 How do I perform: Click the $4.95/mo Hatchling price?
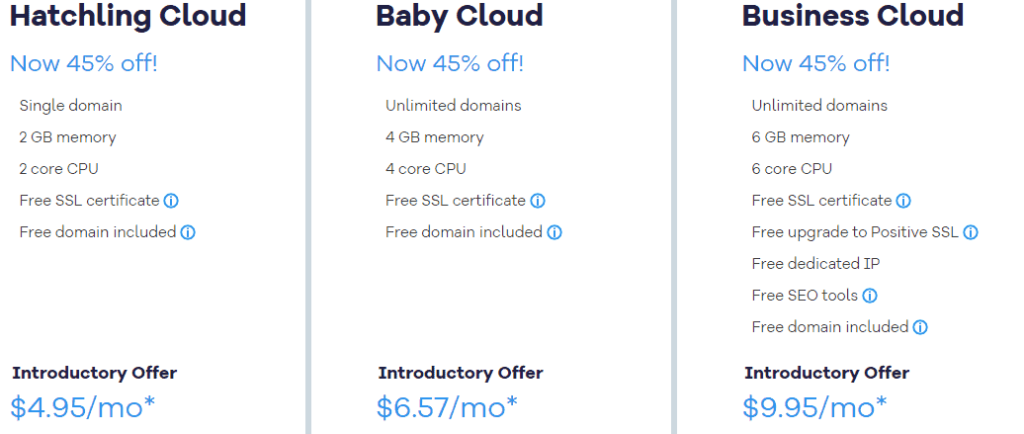pos(82,407)
